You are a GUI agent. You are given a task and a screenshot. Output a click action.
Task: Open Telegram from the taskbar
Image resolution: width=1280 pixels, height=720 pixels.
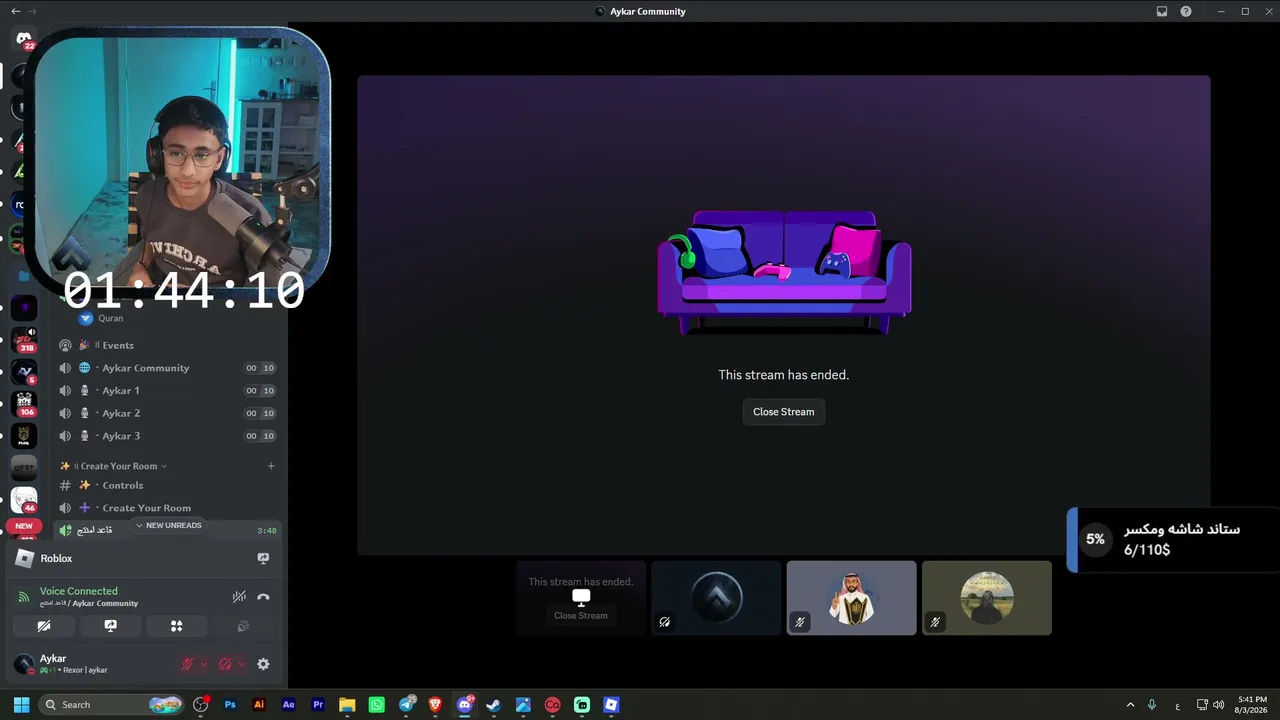406,705
